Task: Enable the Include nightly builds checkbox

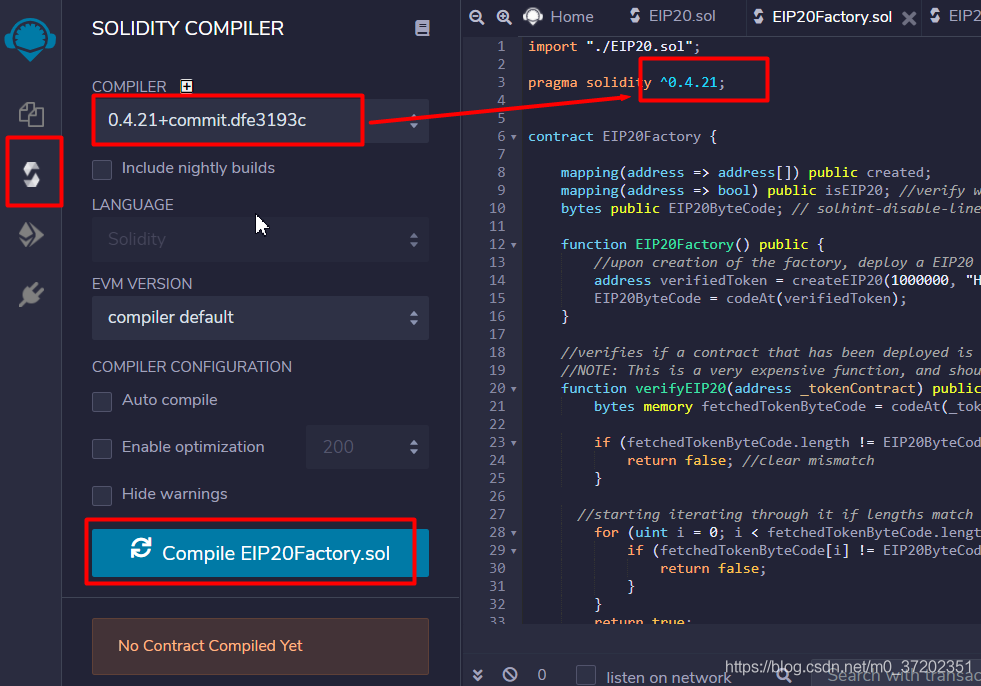Action: [102, 169]
